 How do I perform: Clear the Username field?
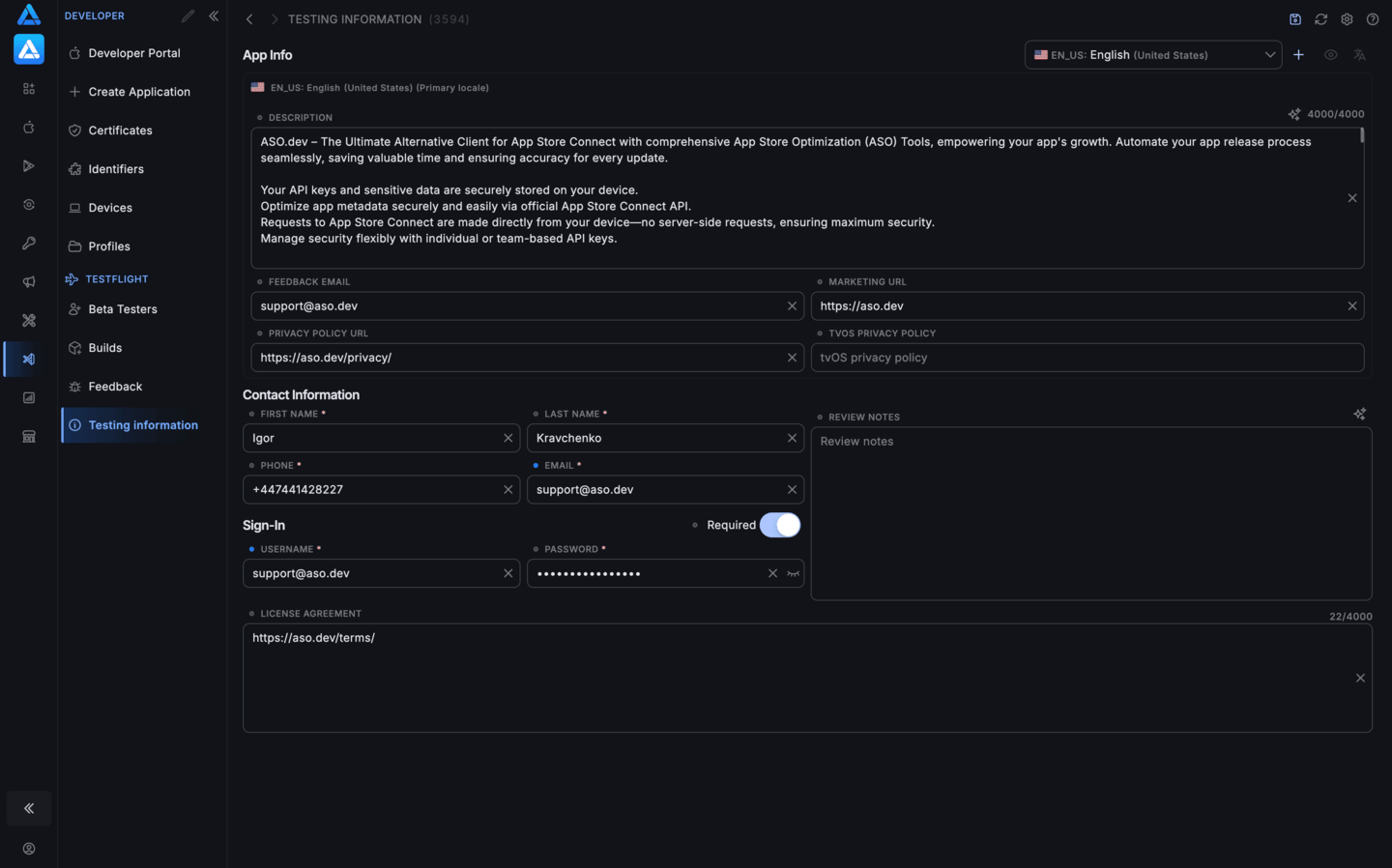(x=507, y=574)
